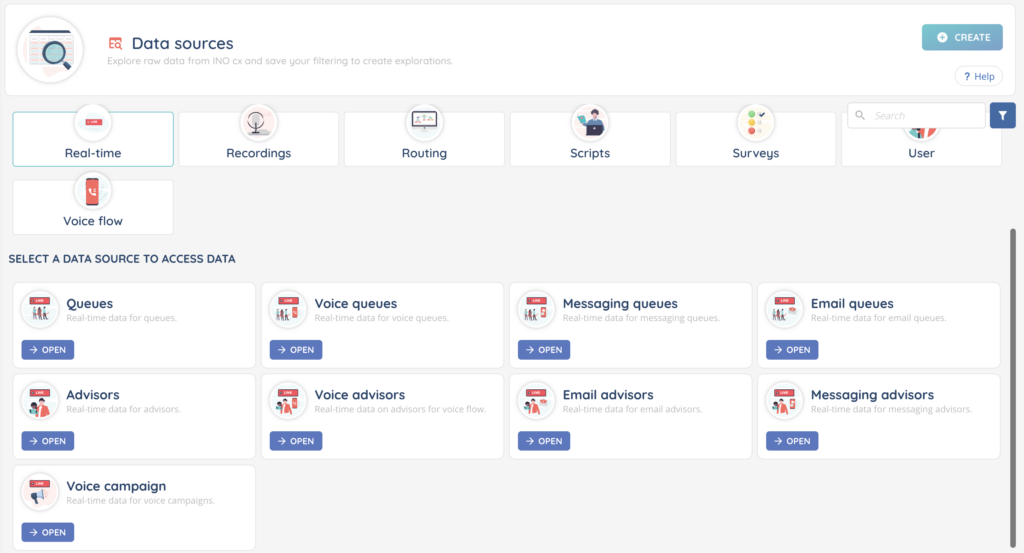Open the Help link
Viewport: 1024px width, 553px height.
[x=978, y=77]
